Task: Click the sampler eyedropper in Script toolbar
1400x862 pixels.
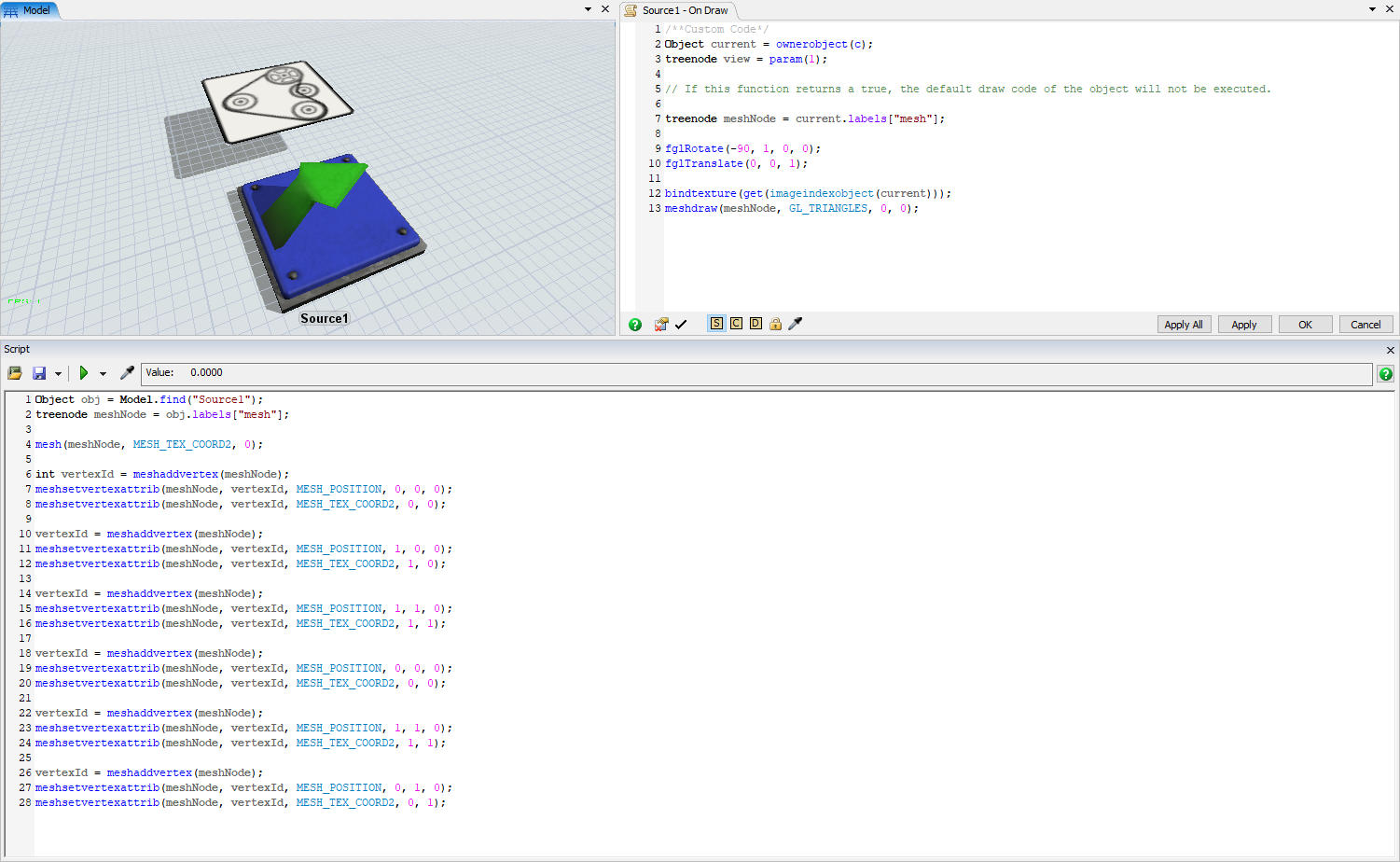Action: click(x=127, y=373)
